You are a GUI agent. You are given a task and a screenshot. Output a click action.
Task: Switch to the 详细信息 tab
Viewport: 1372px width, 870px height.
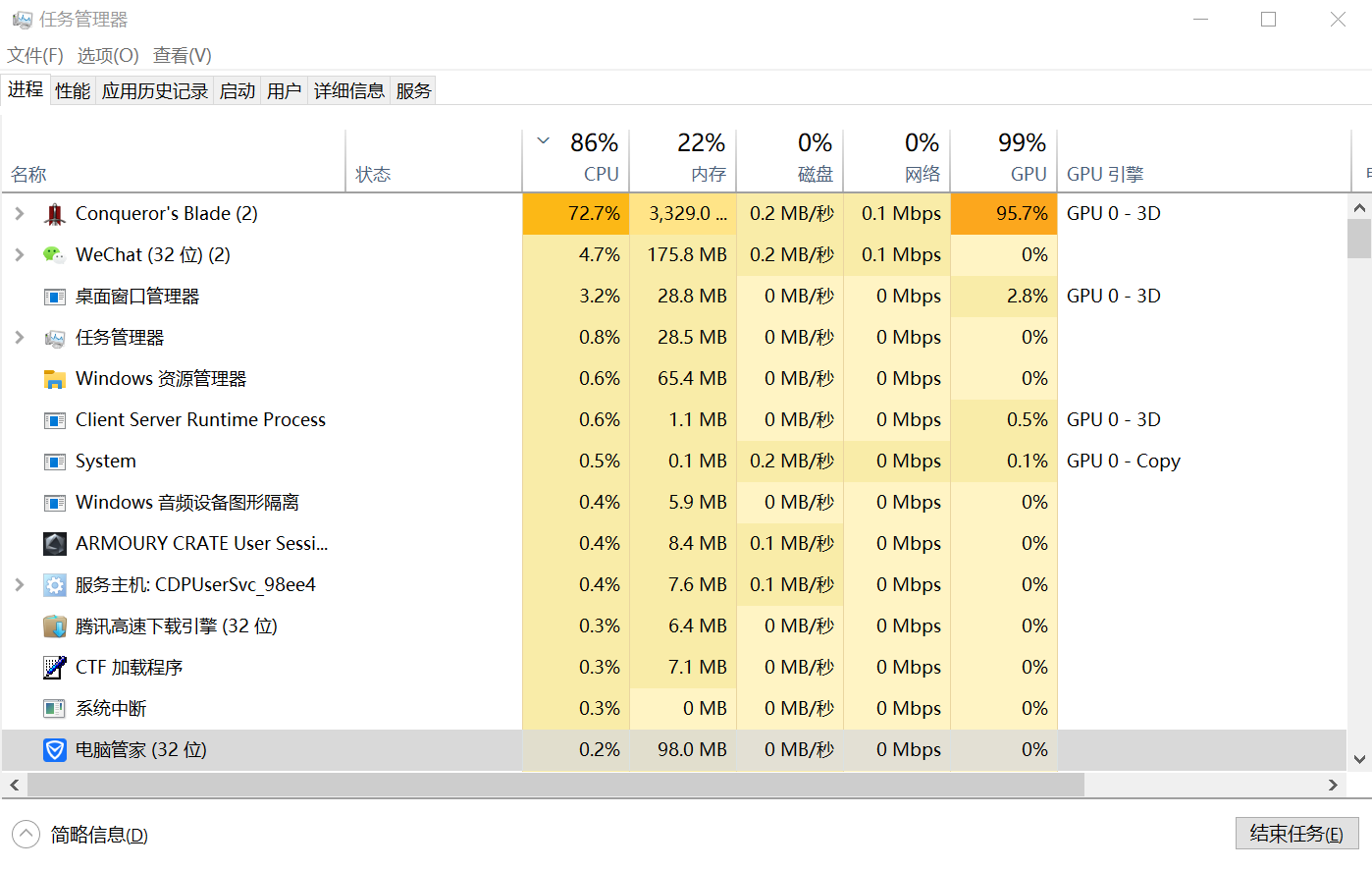tap(349, 91)
